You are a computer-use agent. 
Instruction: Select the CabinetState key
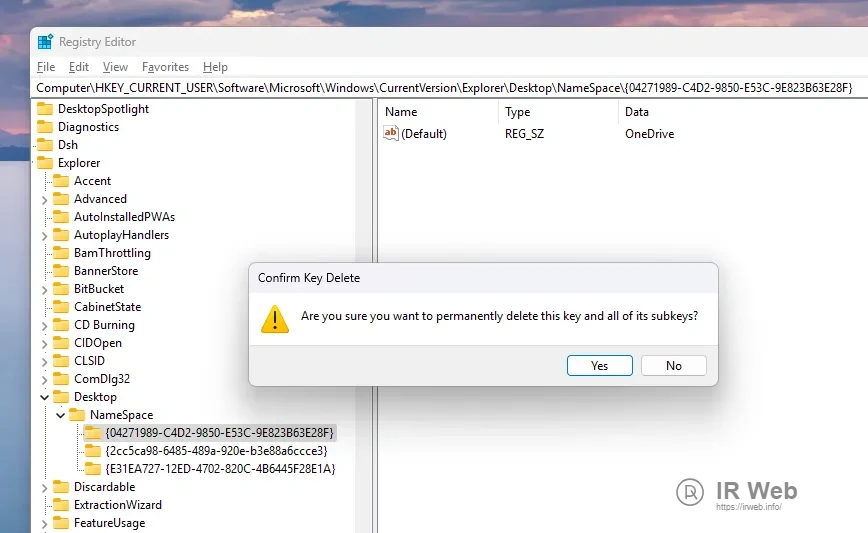tap(107, 307)
